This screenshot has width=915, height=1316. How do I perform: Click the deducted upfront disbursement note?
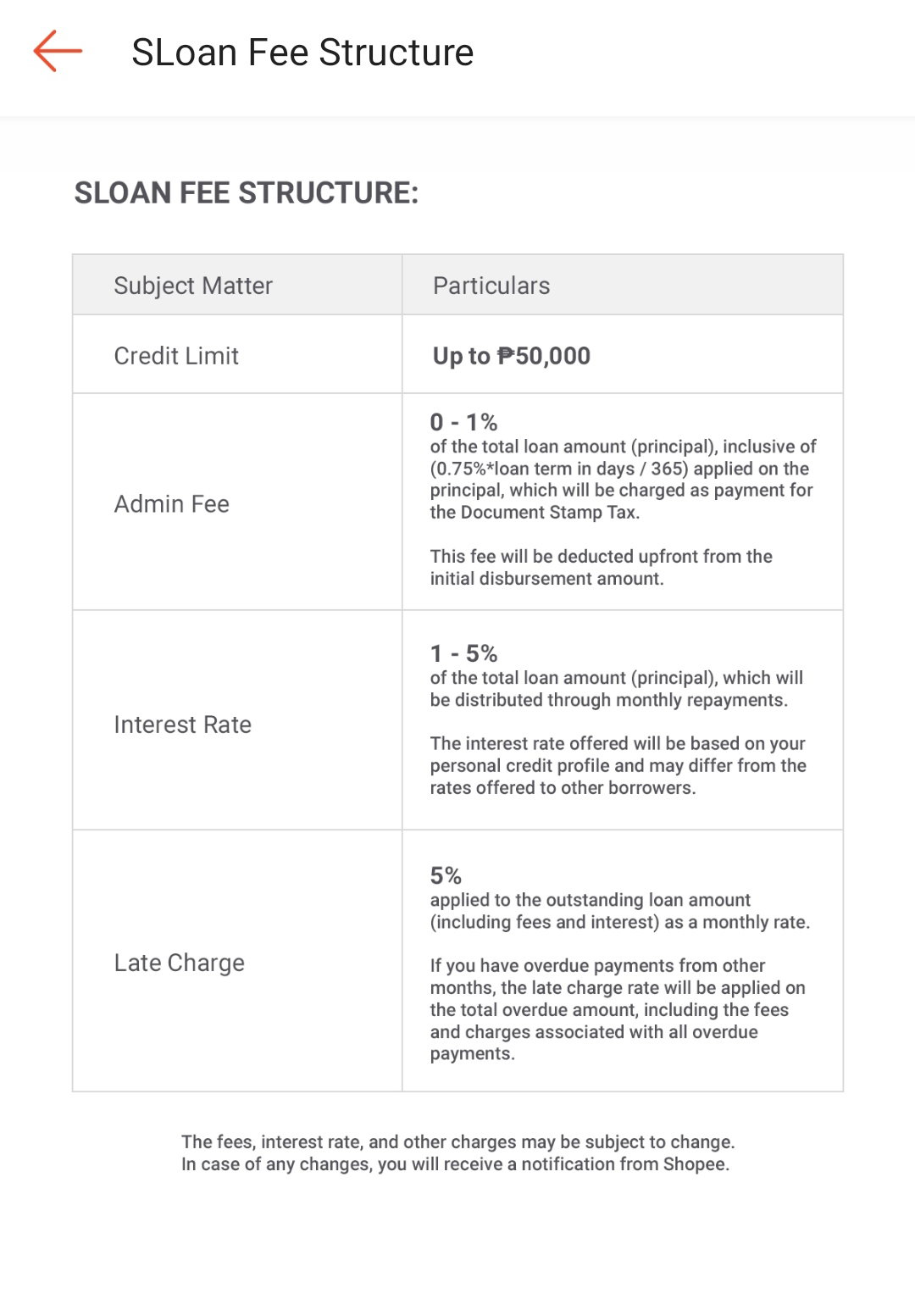click(601, 567)
